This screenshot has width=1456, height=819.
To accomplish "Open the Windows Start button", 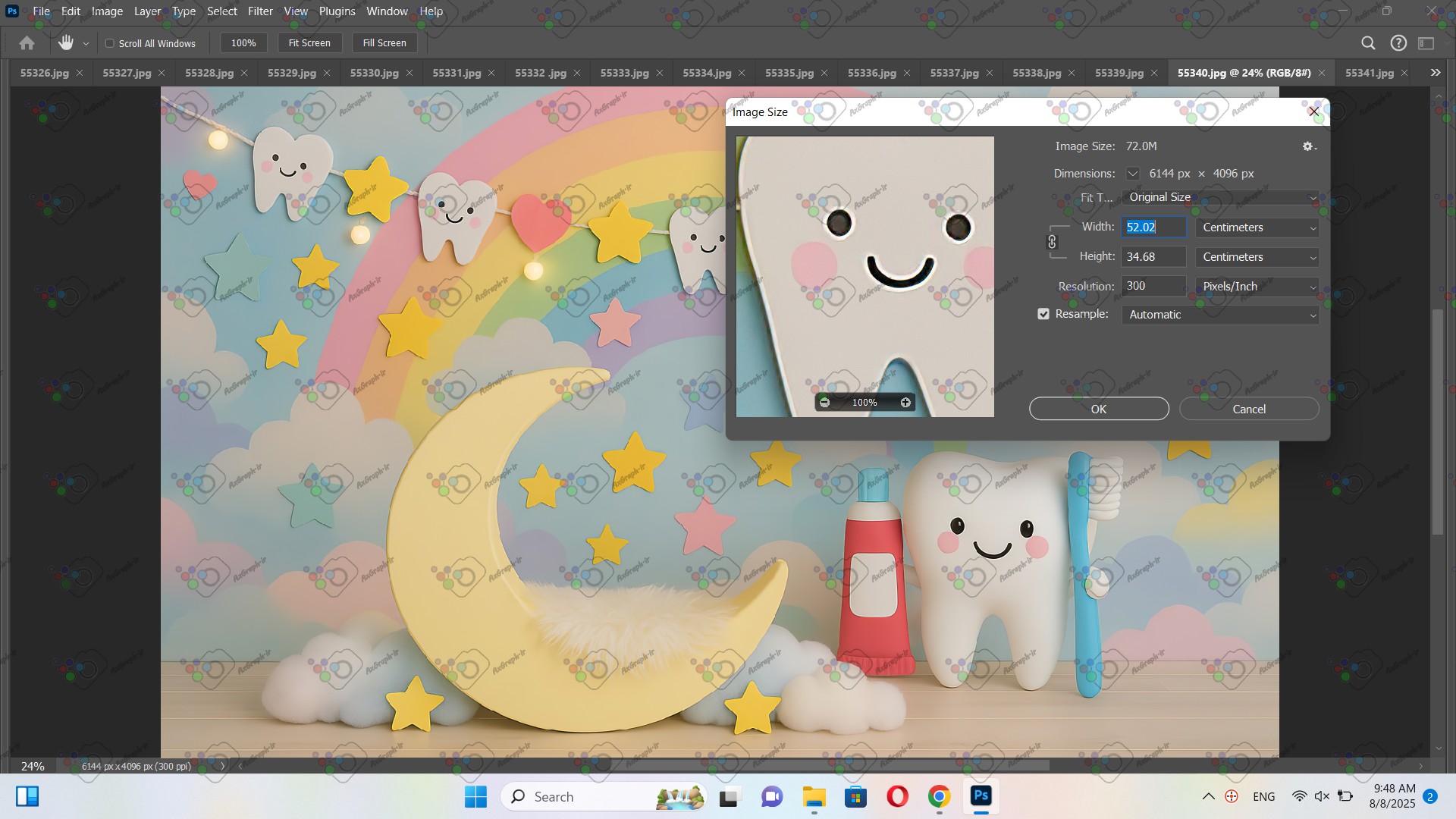I will [476, 796].
